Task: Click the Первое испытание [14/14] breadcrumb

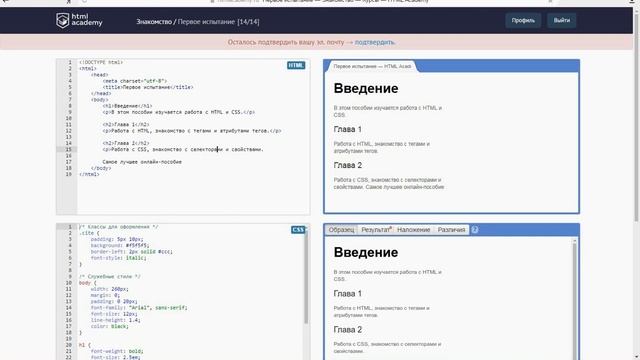Action: point(218,22)
